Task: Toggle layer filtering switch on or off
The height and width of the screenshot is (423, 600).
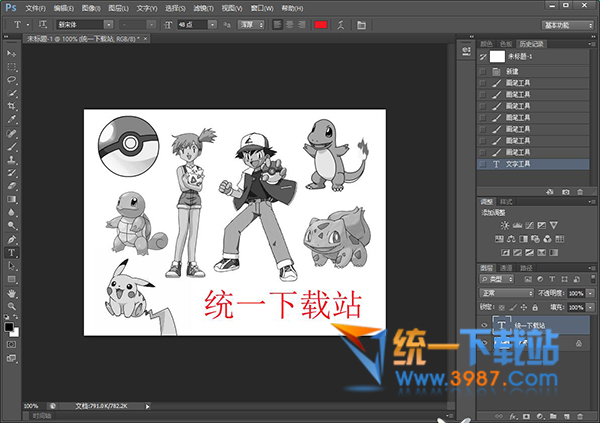Action: click(x=593, y=279)
